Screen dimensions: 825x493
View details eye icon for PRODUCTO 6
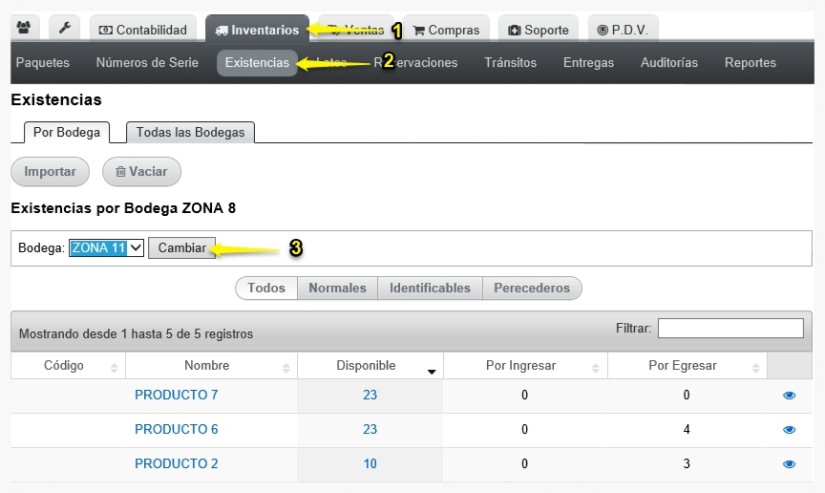[x=789, y=430]
